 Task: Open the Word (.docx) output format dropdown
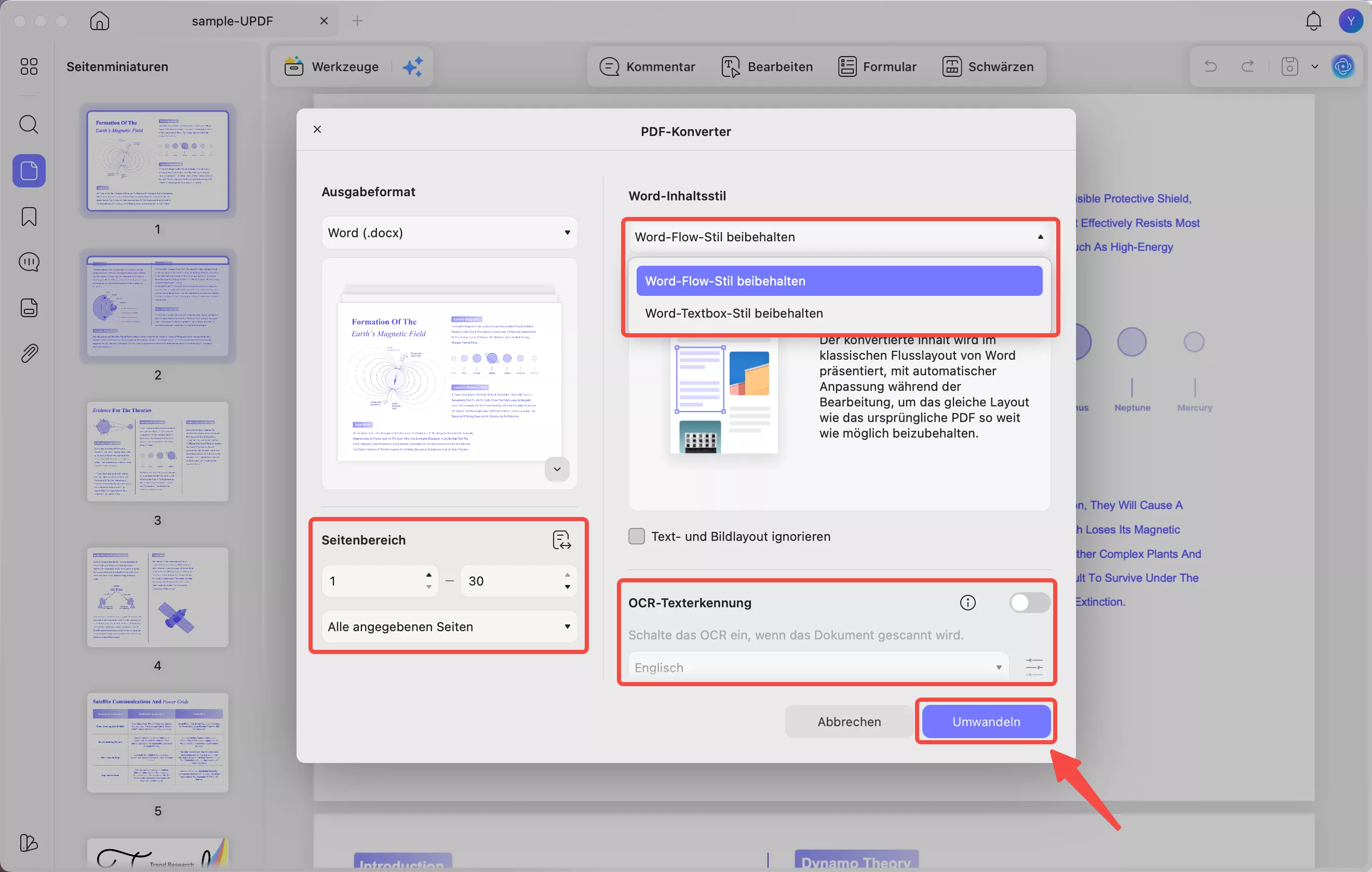(x=450, y=233)
